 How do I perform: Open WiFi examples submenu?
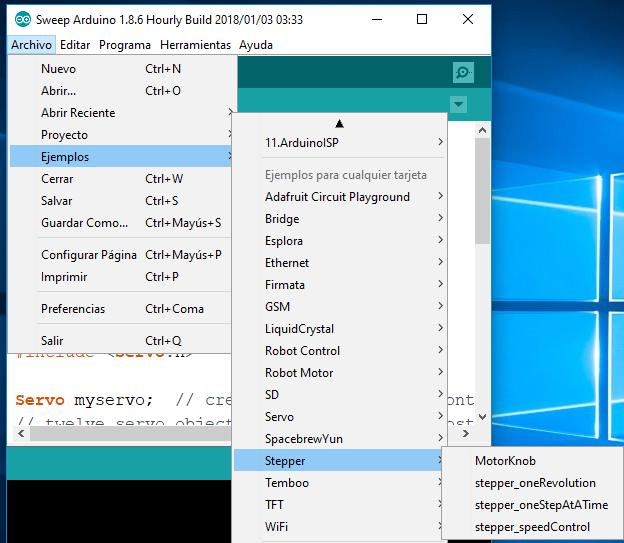337,527
